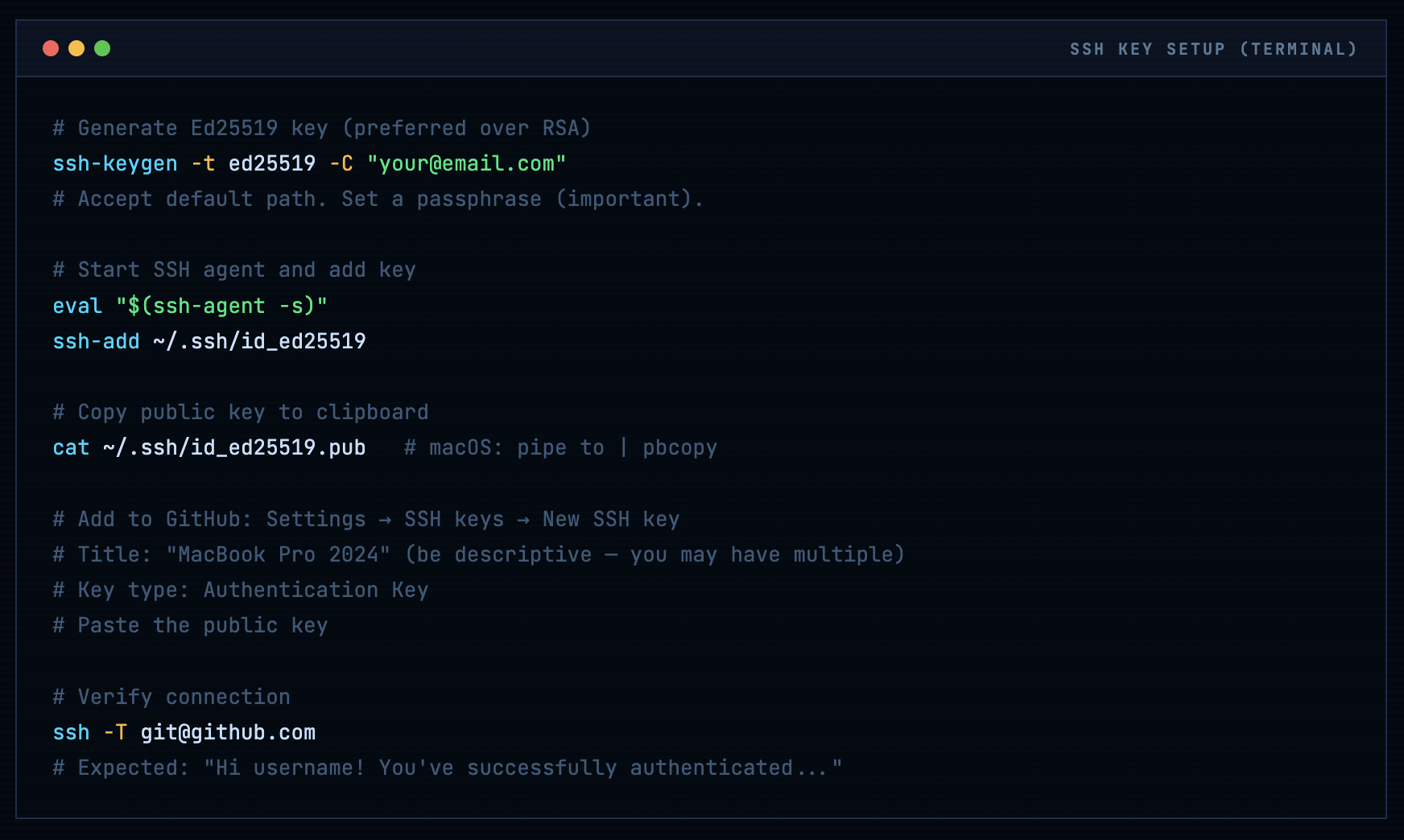This screenshot has width=1404, height=840.
Task: Select the ~/.ssh/id_ed25519.pub file path
Action: pos(234,448)
